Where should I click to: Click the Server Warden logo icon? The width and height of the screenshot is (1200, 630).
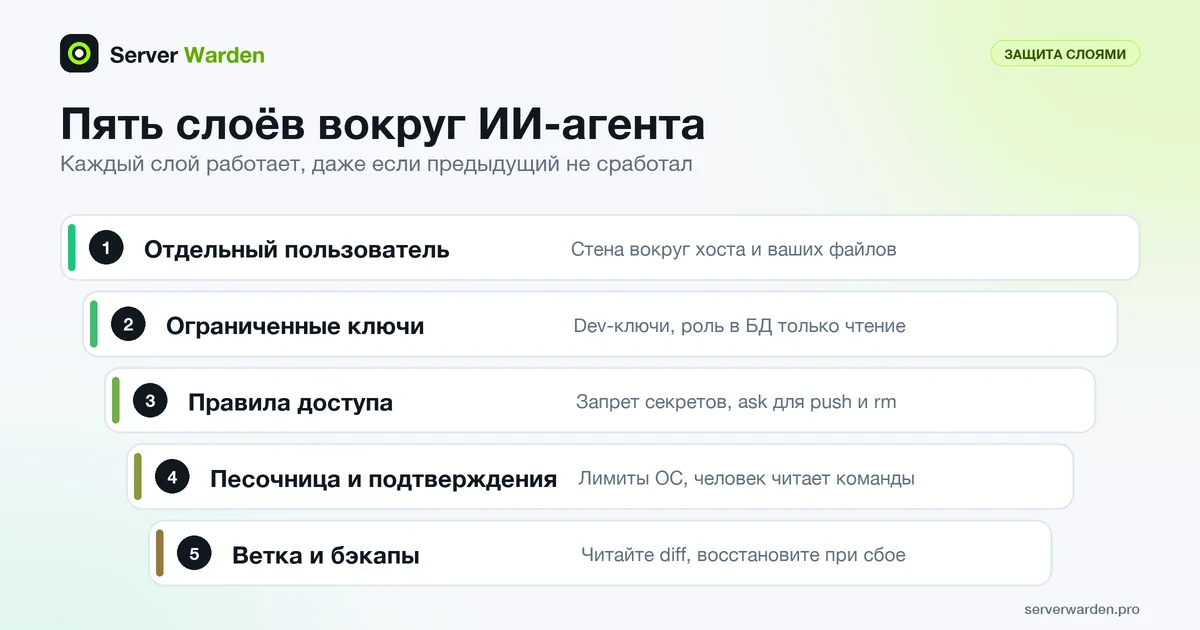coord(79,54)
